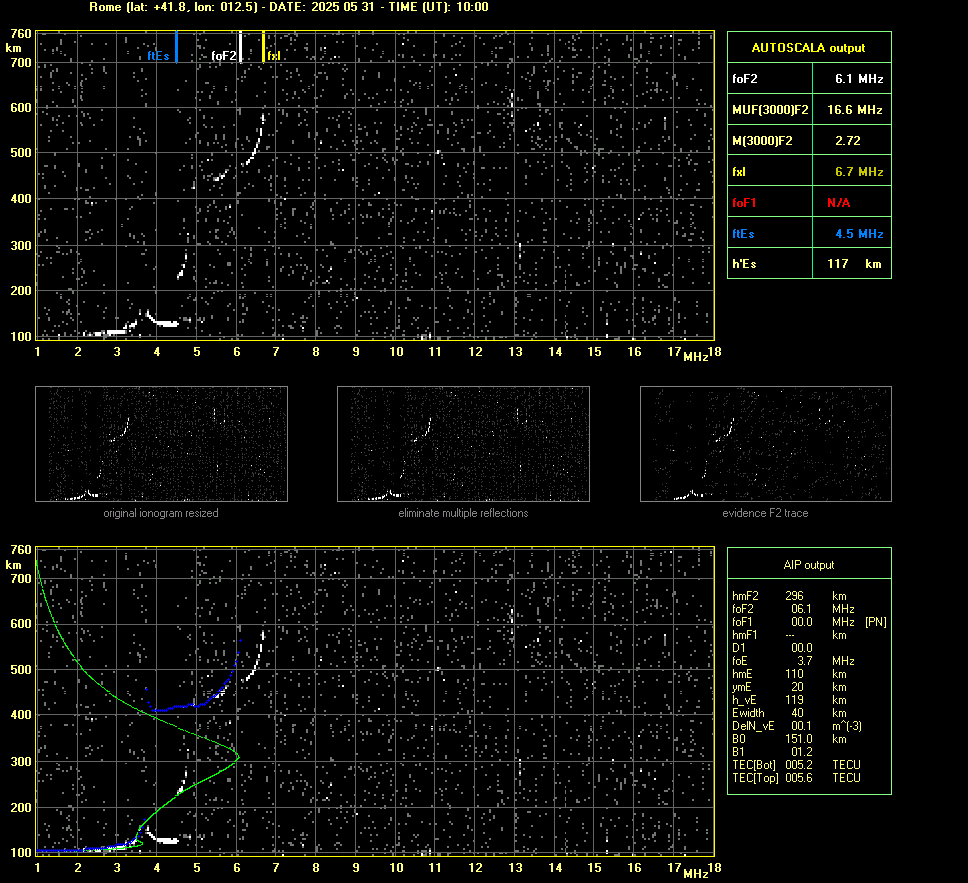Screen dimensions: 968x883
Task: Open the original ionogram resized thumbnail
Action: click(161, 444)
